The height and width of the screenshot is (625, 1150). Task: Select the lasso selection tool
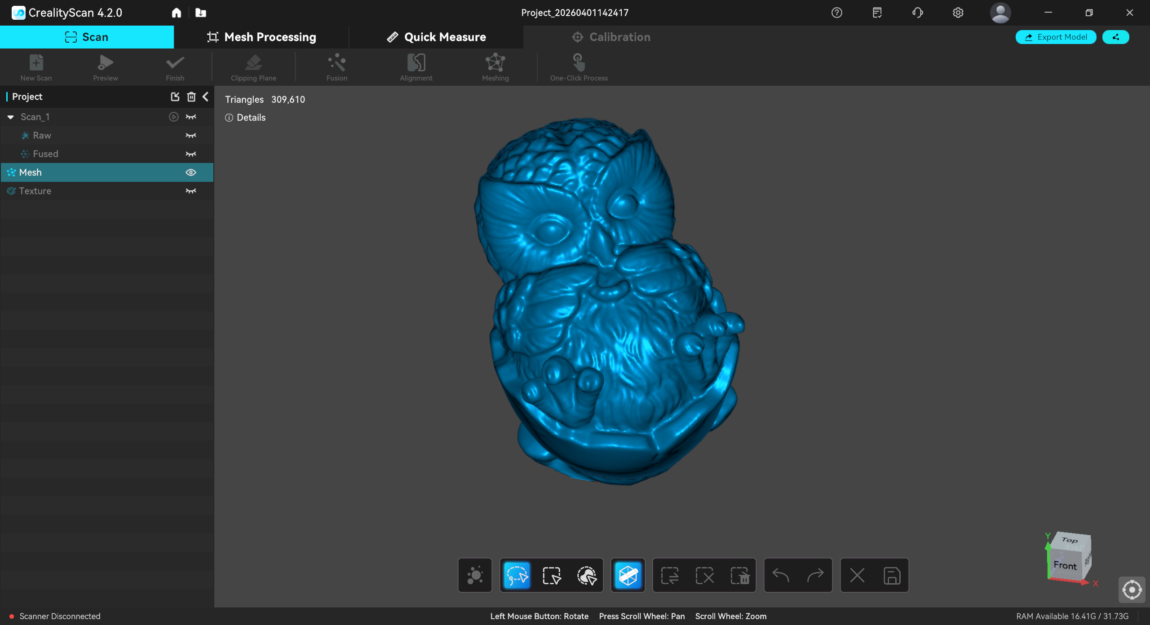click(517, 575)
